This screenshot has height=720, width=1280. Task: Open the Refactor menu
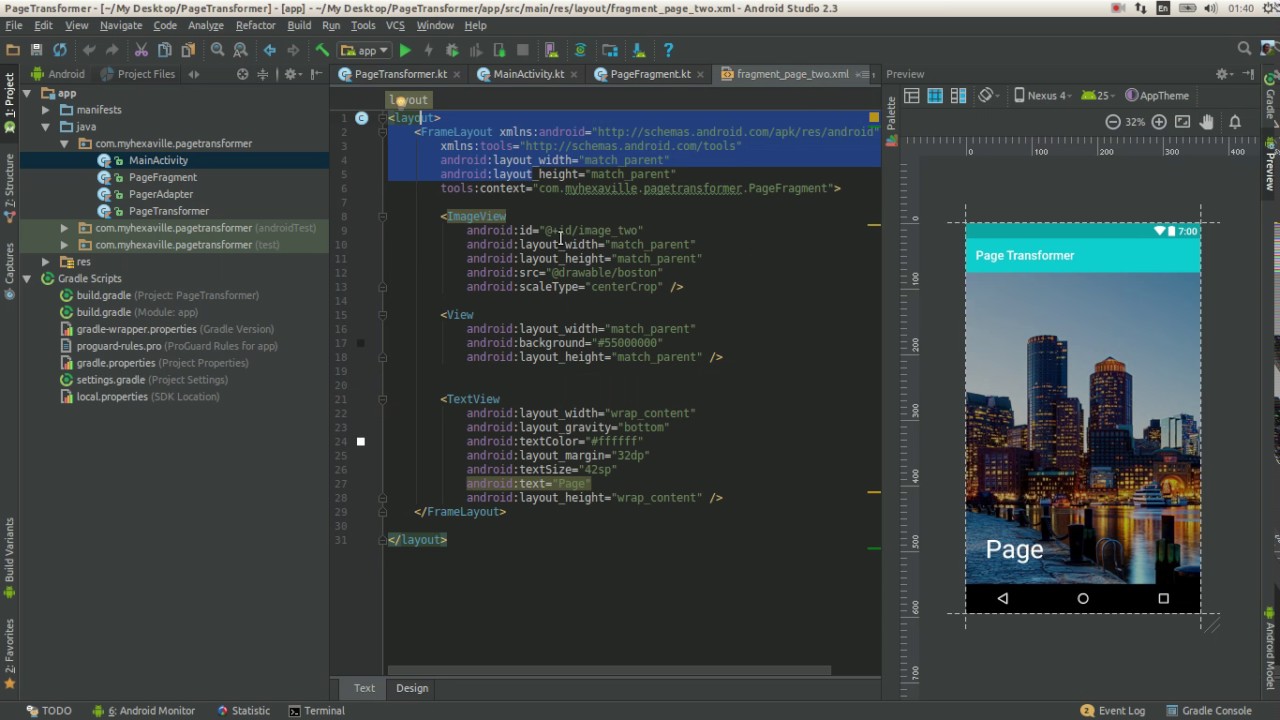[255, 25]
